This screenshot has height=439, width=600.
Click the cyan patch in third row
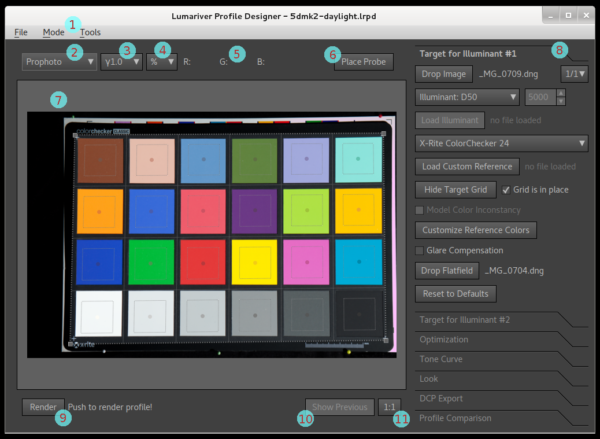tap(359, 262)
